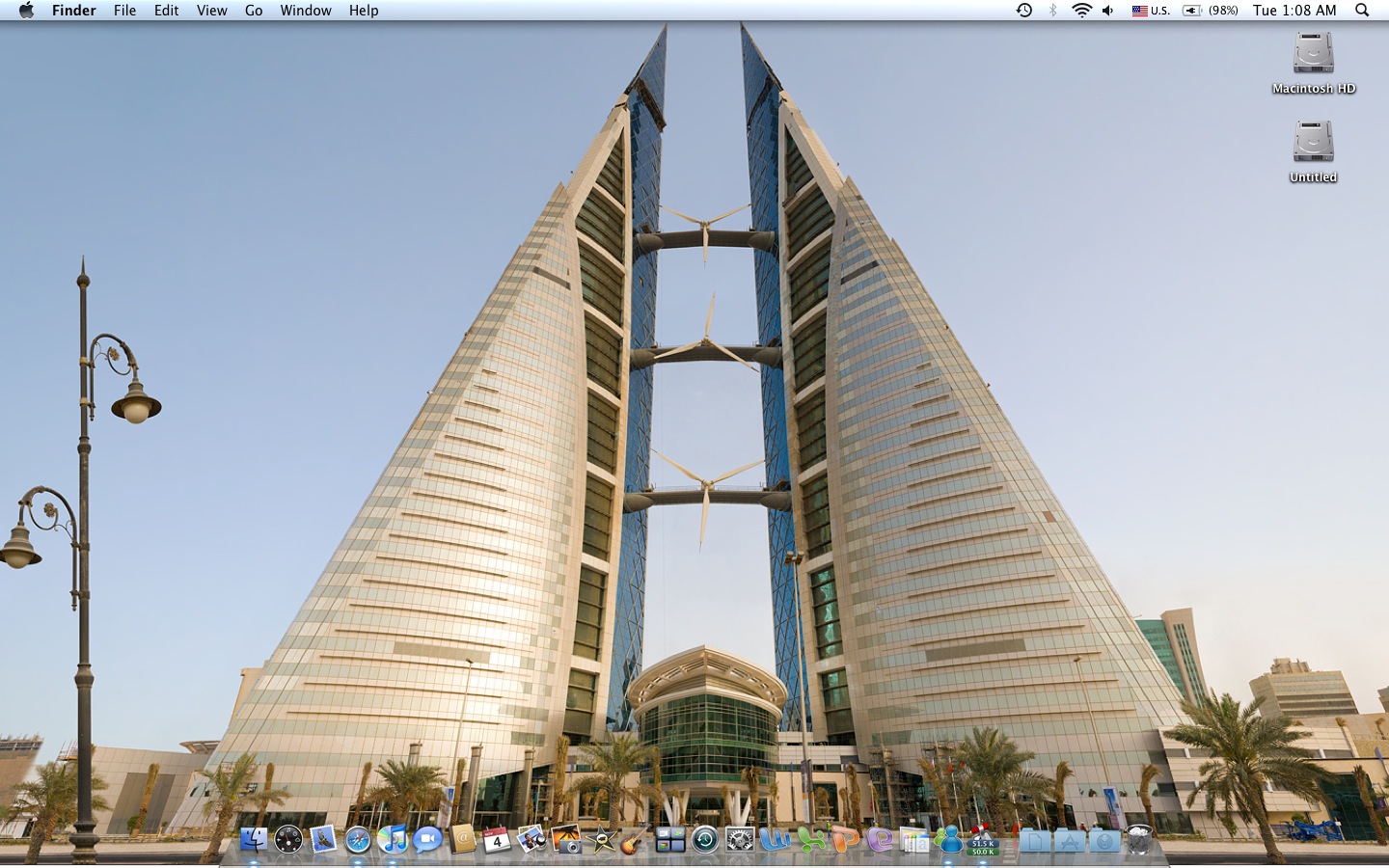Click the Time Machine menu bar icon

coord(1024,11)
